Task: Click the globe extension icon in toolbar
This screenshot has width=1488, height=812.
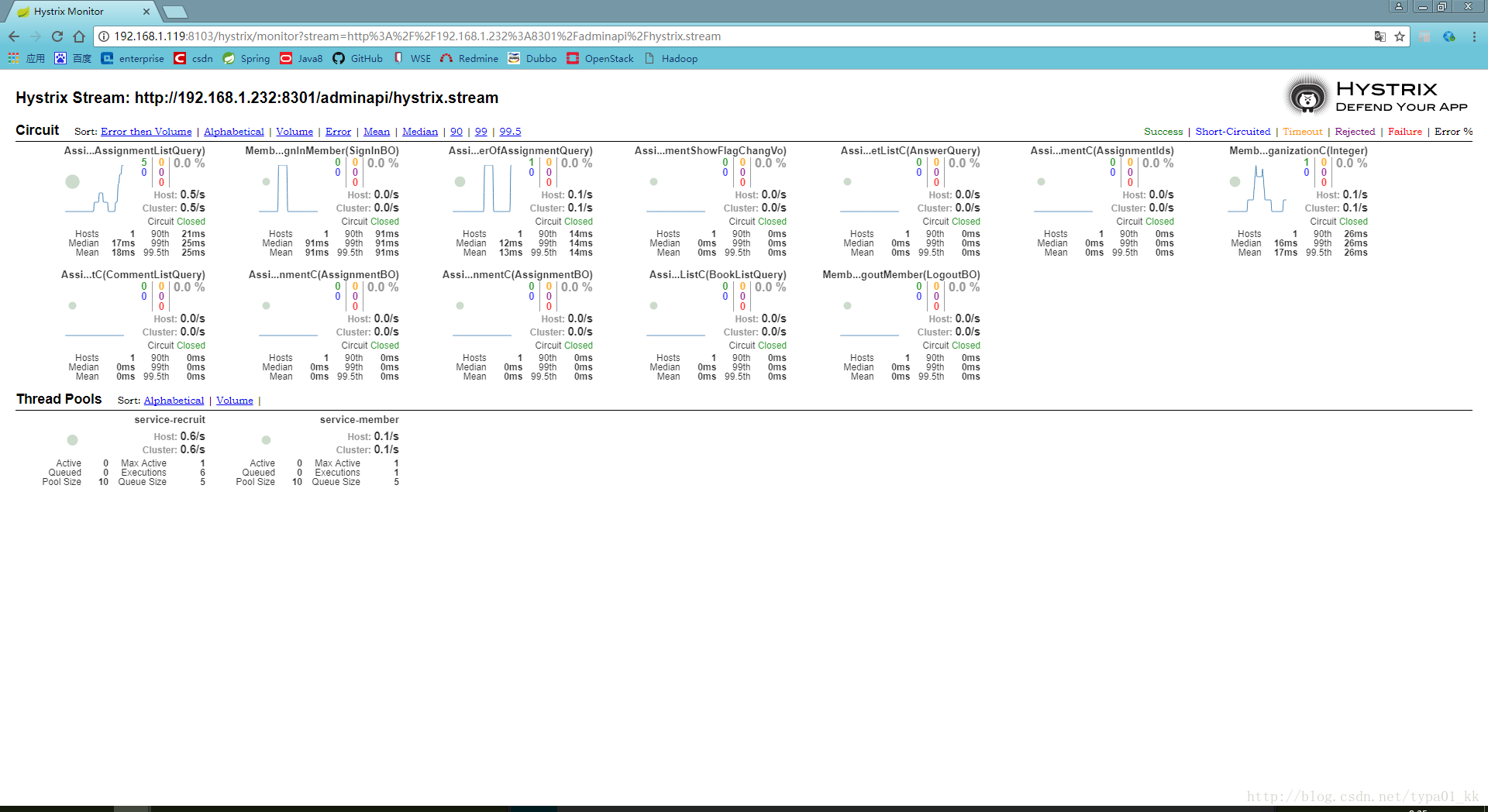Action: 1449,36
